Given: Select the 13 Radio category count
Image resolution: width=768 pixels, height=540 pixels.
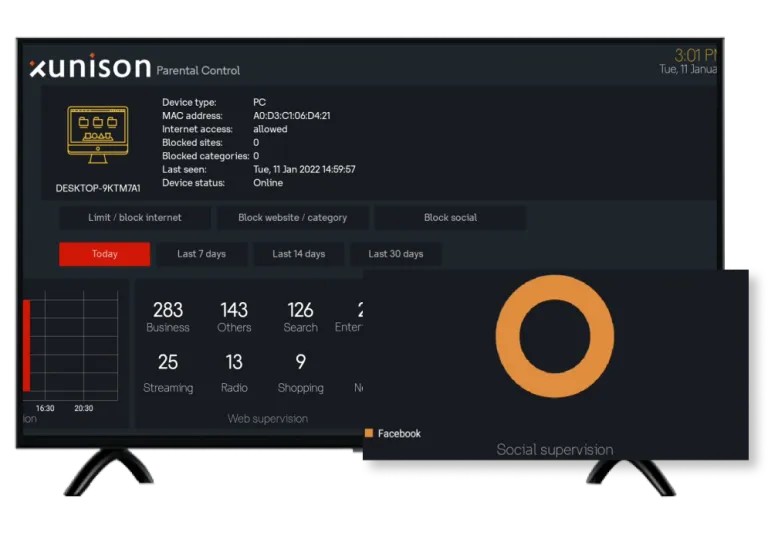Looking at the screenshot, I should [x=234, y=373].
